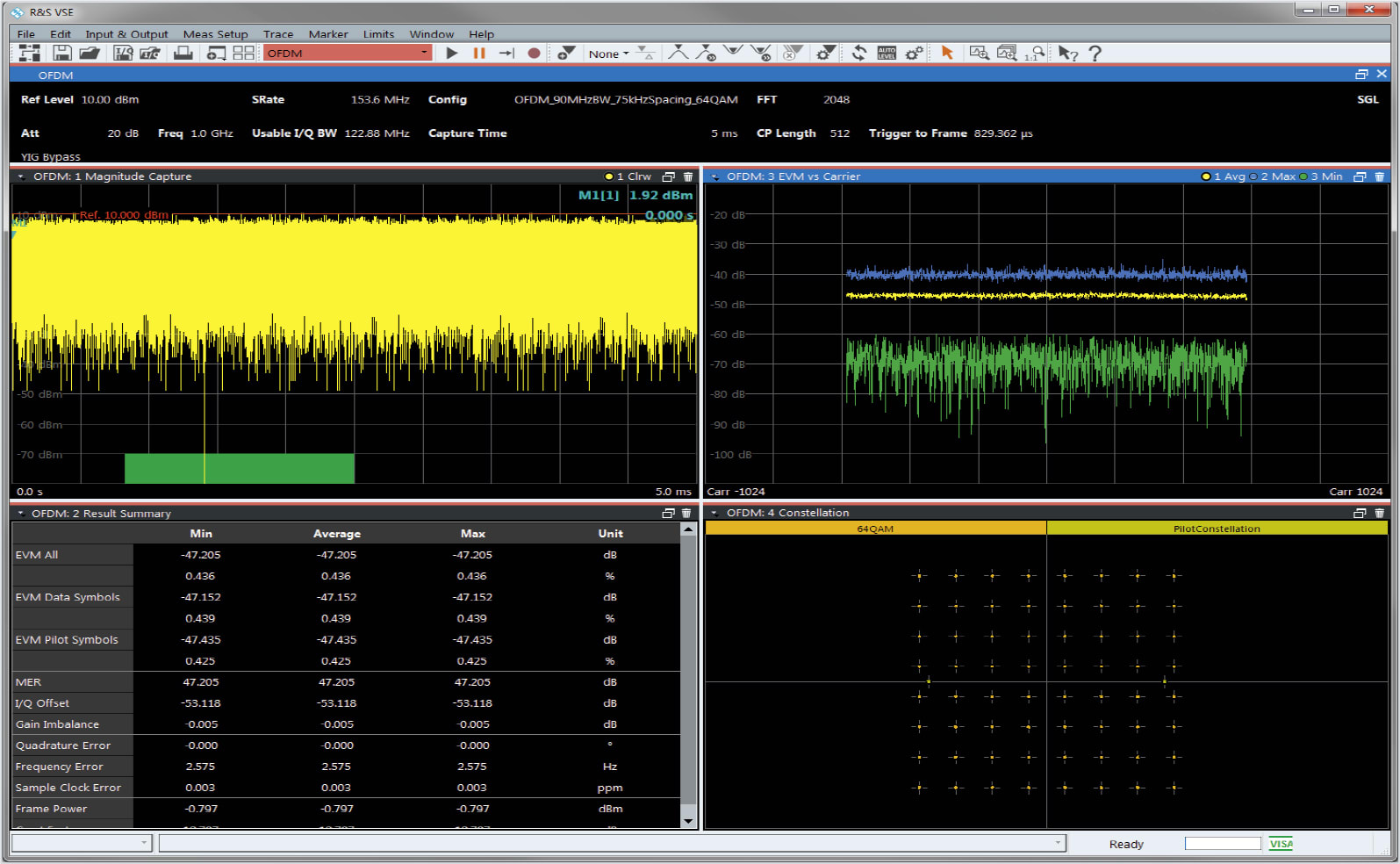Start measurement with the play button

tap(452, 54)
